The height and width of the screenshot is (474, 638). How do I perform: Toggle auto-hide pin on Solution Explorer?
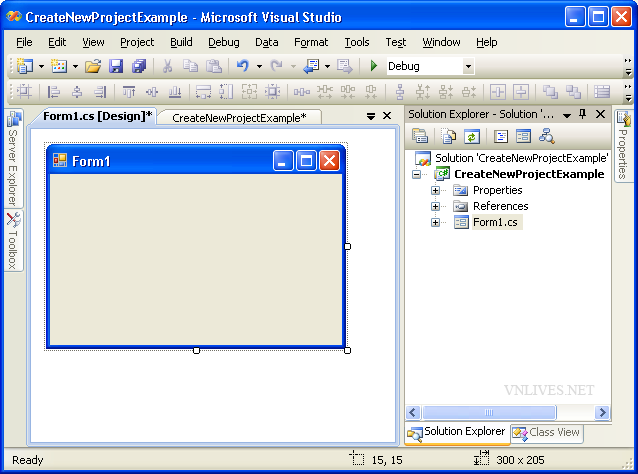pyautogui.click(x=583, y=114)
